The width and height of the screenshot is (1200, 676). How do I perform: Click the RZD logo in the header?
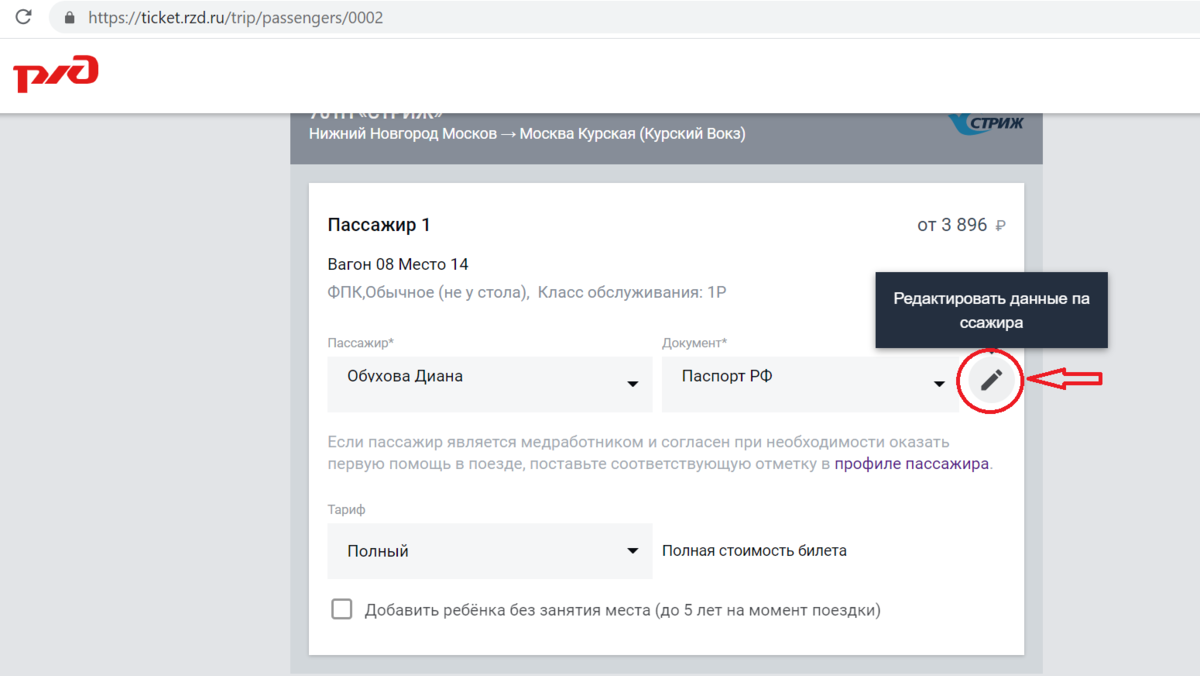pyautogui.click(x=55, y=74)
